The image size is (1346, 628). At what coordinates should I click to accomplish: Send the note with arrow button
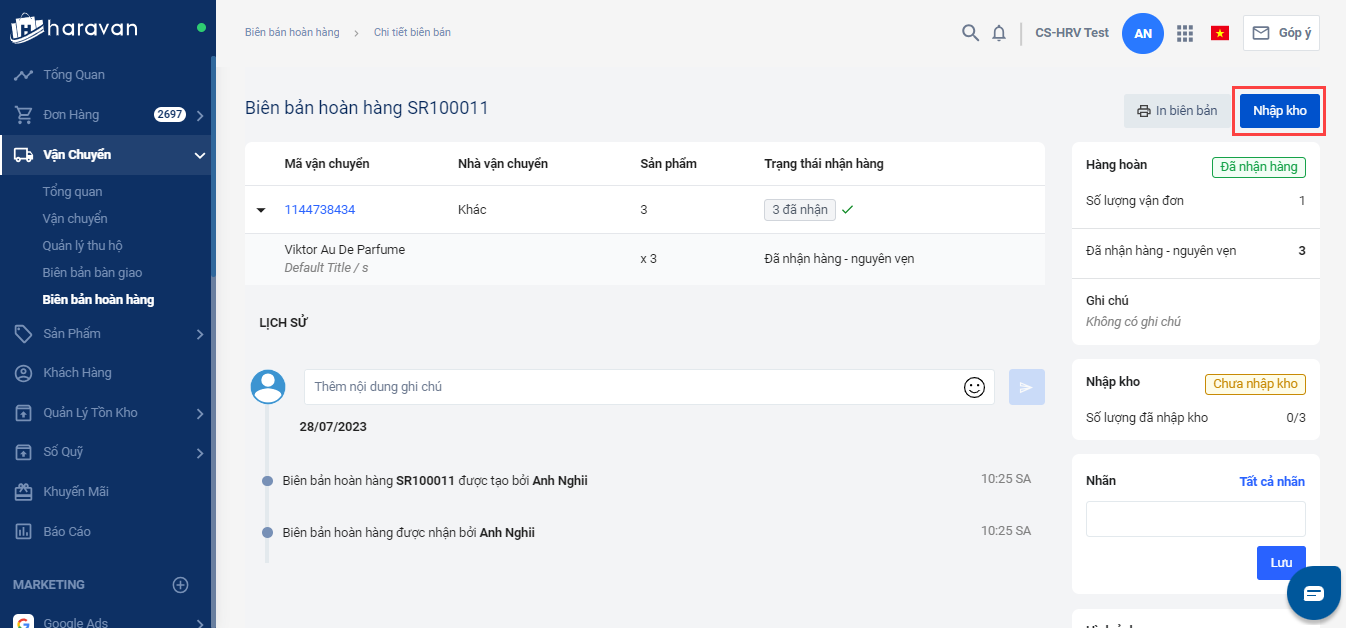(1026, 387)
